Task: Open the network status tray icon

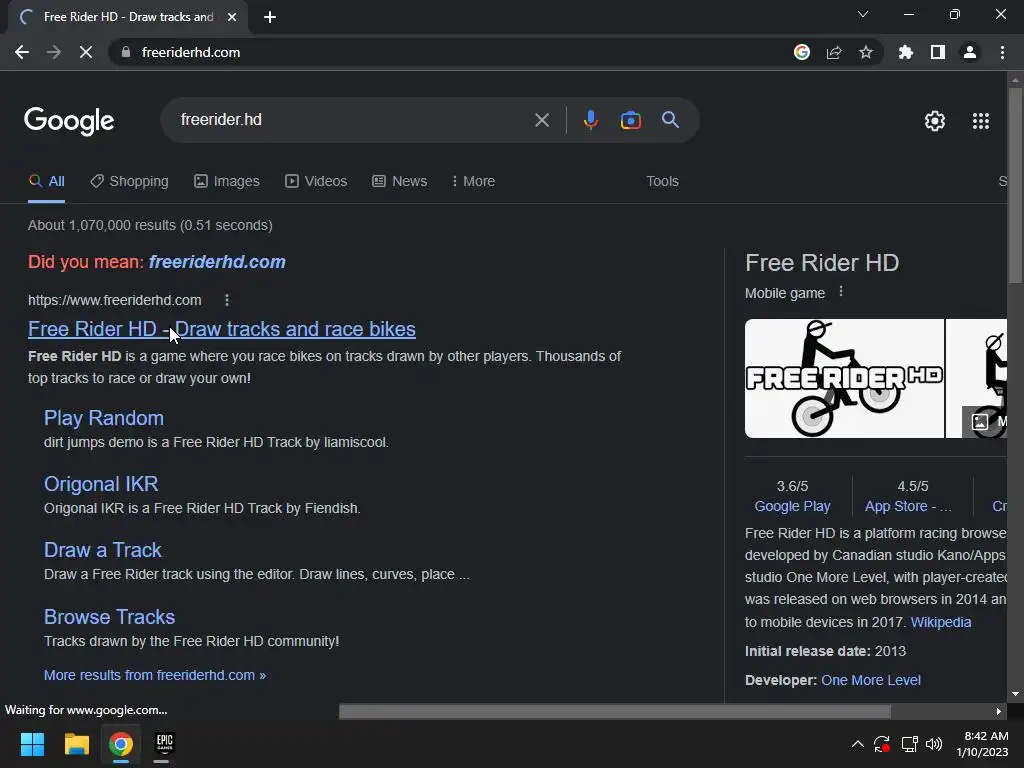Action: coord(909,744)
